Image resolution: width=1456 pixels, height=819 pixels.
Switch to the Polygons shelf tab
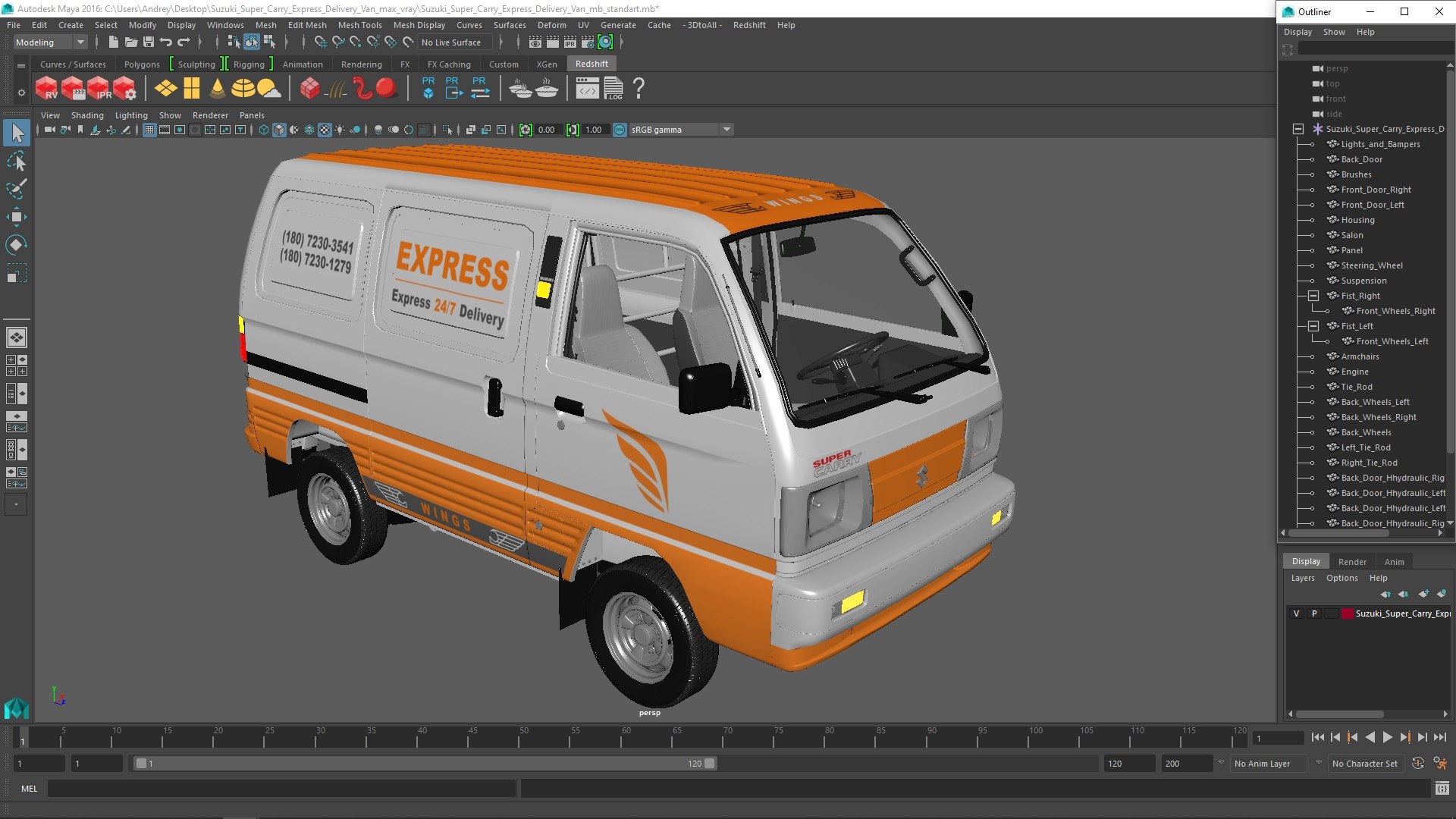pyautogui.click(x=142, y=64)
